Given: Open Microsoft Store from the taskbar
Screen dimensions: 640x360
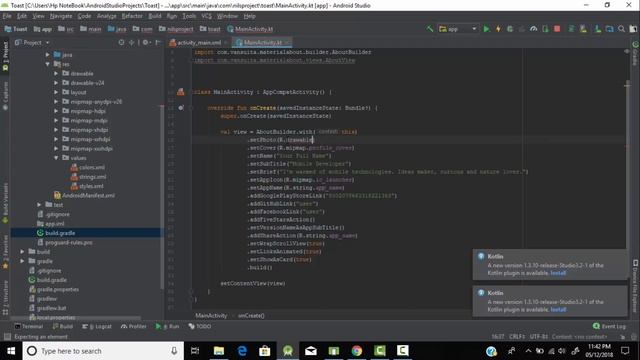Looking at the screenshot, I should (x=265, y=351).
